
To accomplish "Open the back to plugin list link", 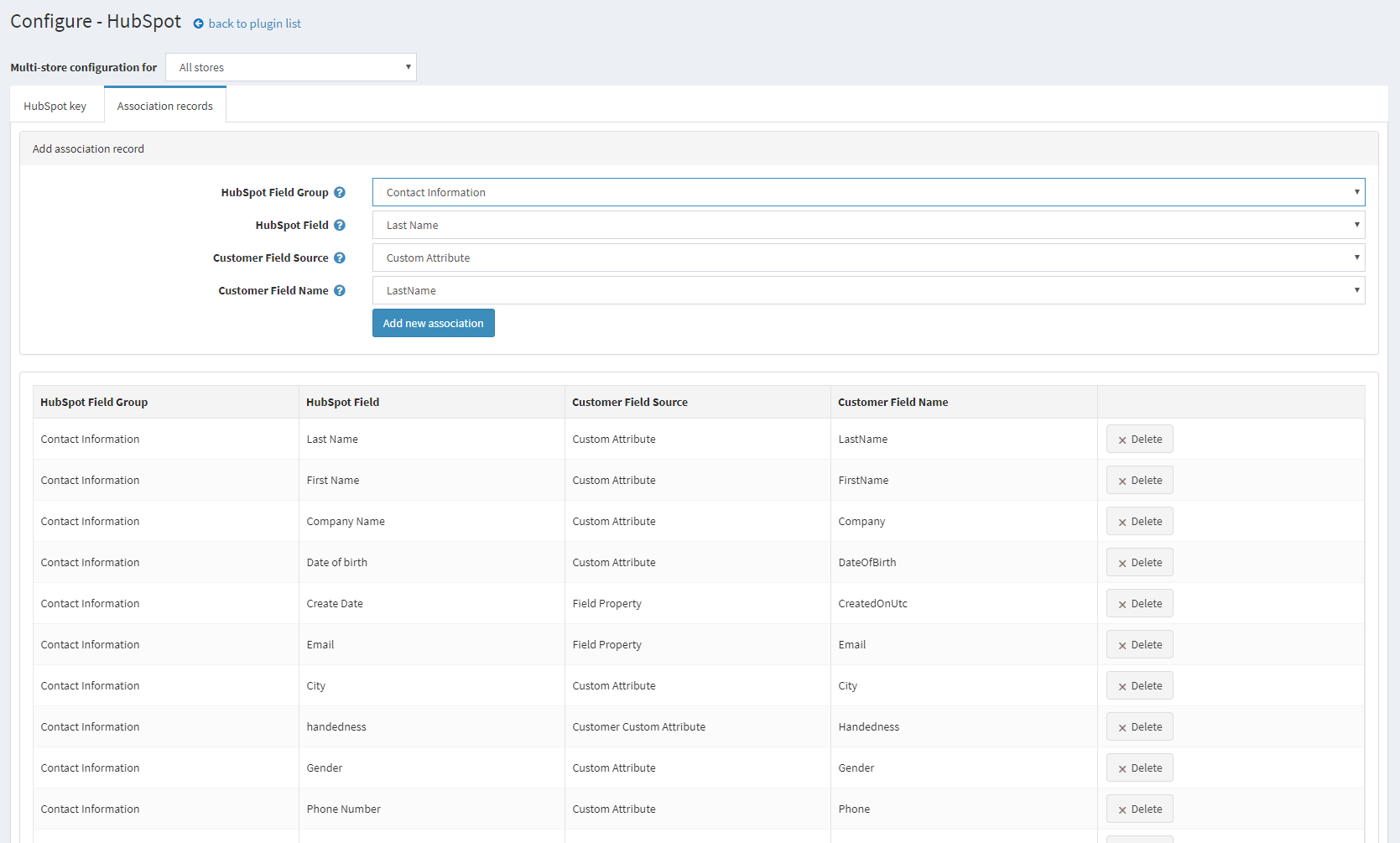I will [253, 23].
